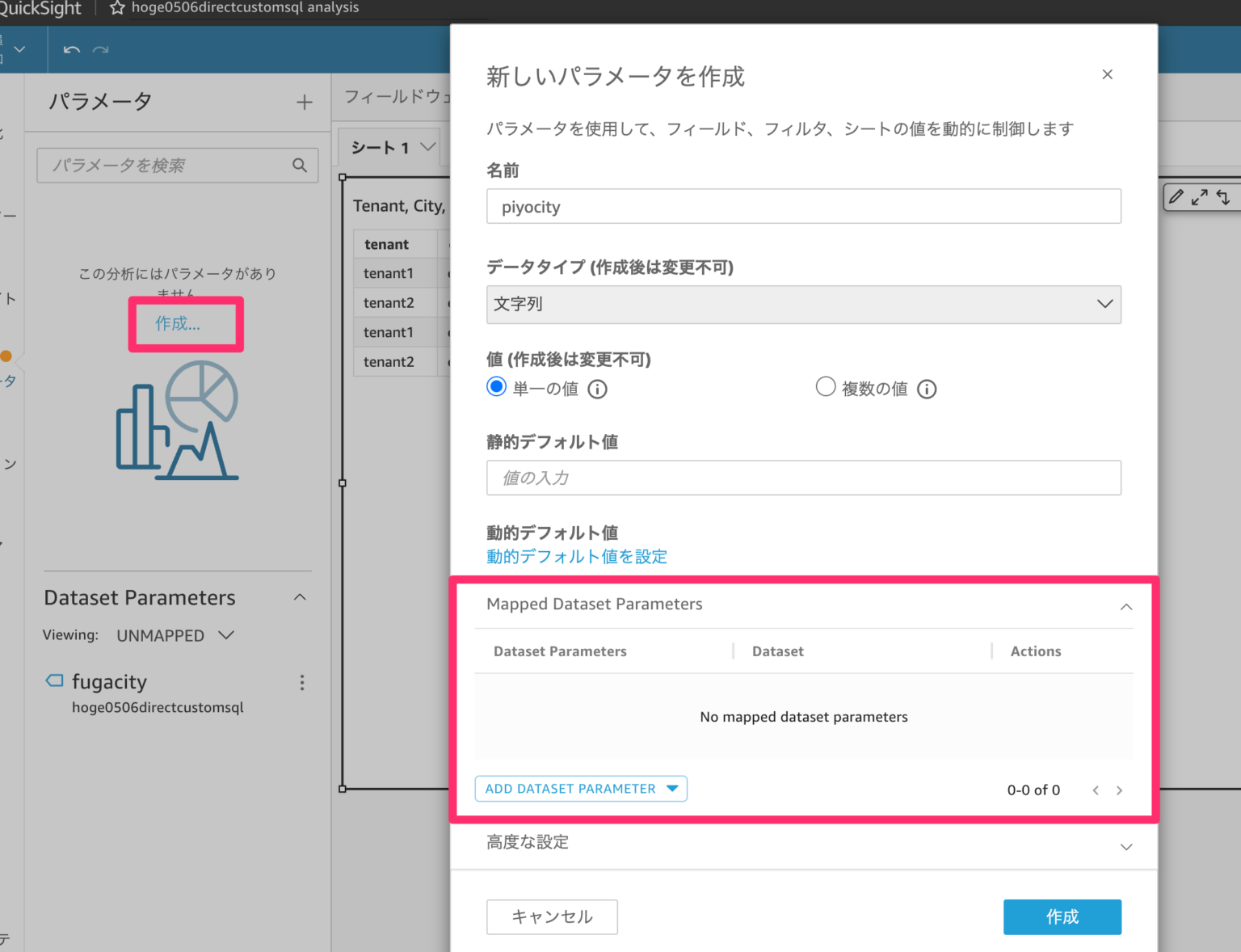Viewport: 1241px width, 952px height.
Task: Open the ADD DATASET PARAMETER dropdown
Action: point(580,788)
